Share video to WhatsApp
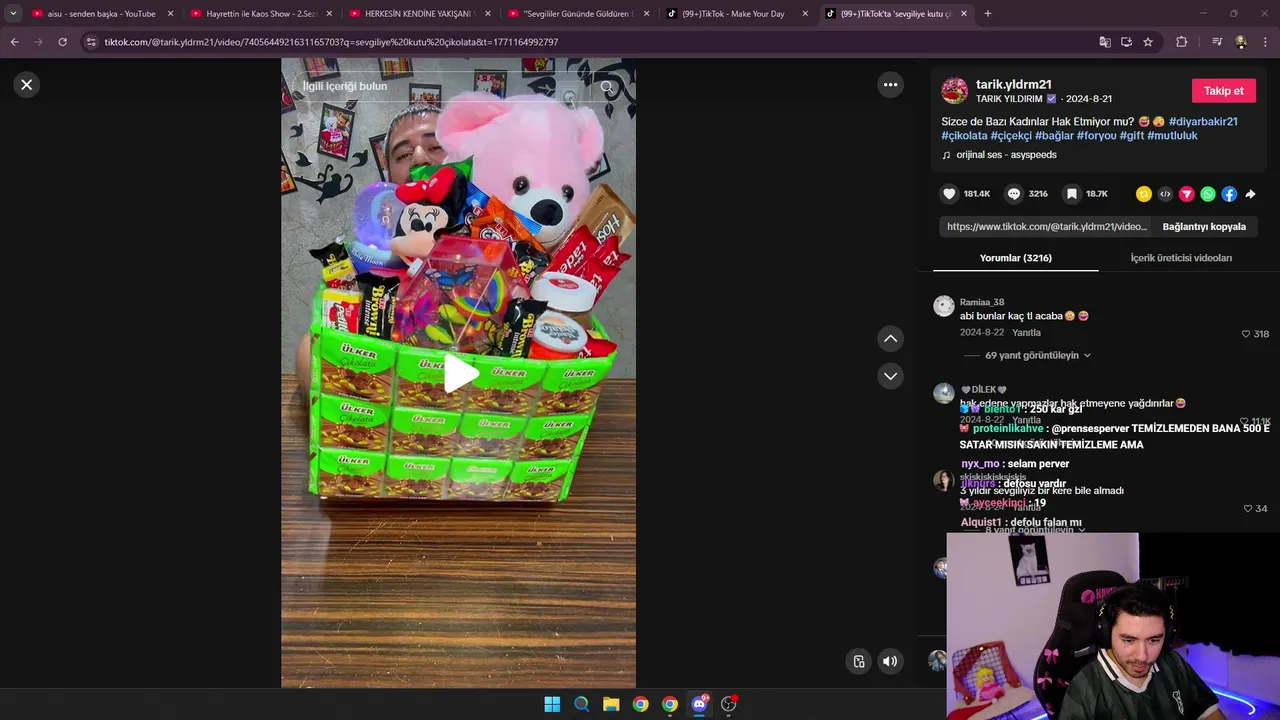The height and width of the screenshot is (720, 1280). point(1208,194)
